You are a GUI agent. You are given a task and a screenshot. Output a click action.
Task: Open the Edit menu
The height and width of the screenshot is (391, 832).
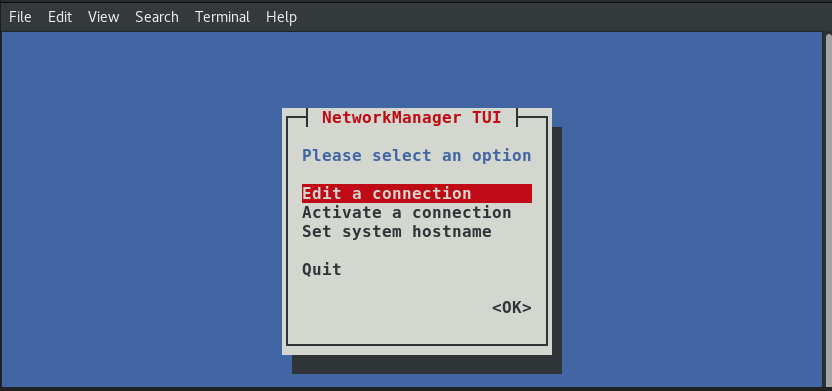(59, 17)
